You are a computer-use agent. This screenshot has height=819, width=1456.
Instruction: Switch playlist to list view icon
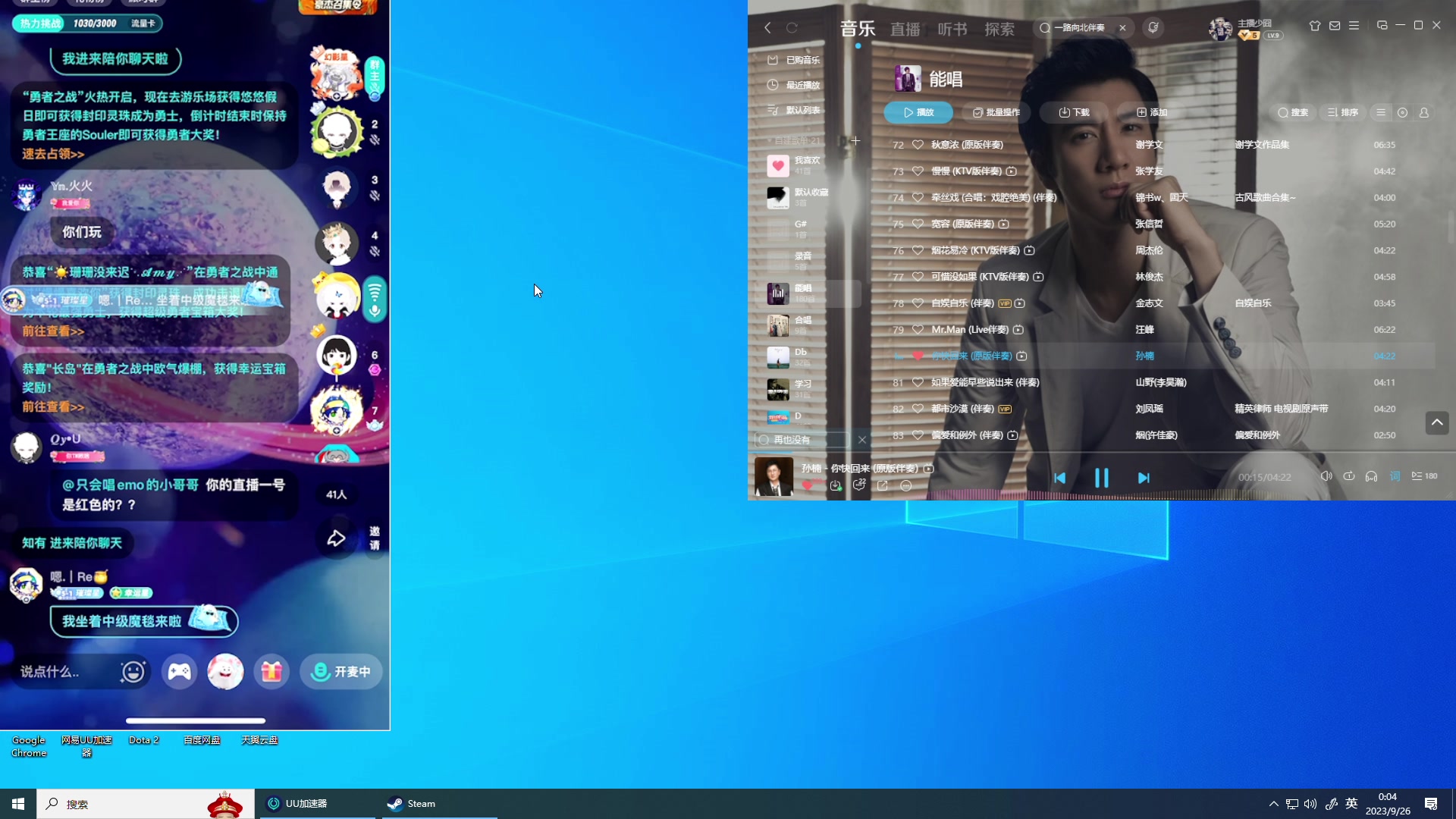coord(1381,112)
